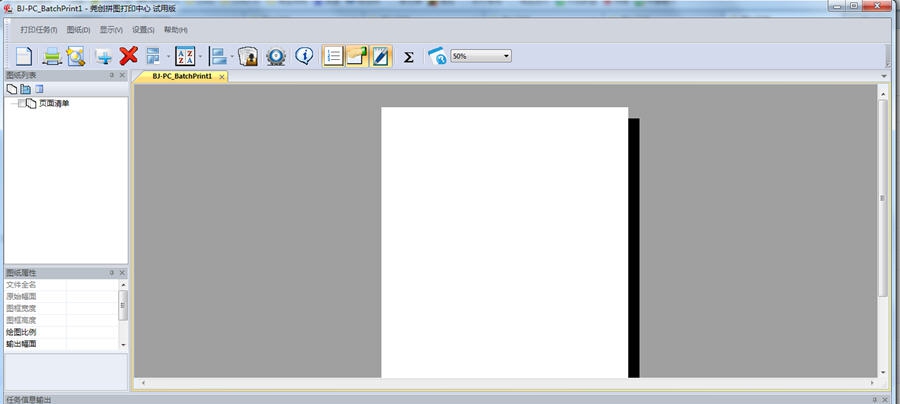Open print preview magnifier icon
The image size is (900, 404).
pyautogui.click(x=75, y=56)
